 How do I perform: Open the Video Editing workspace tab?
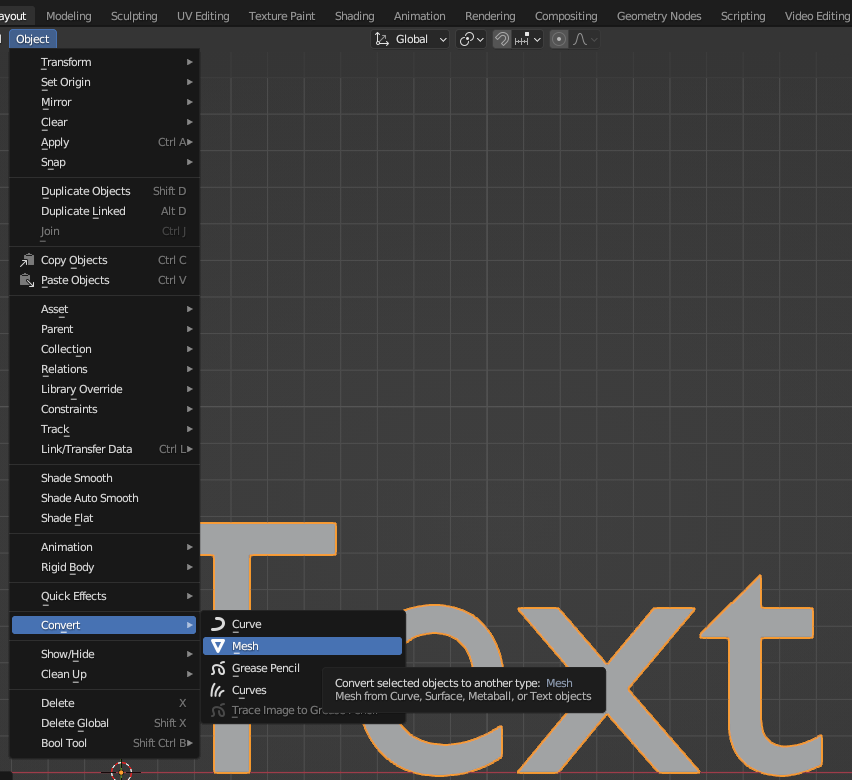click(816, 16)
